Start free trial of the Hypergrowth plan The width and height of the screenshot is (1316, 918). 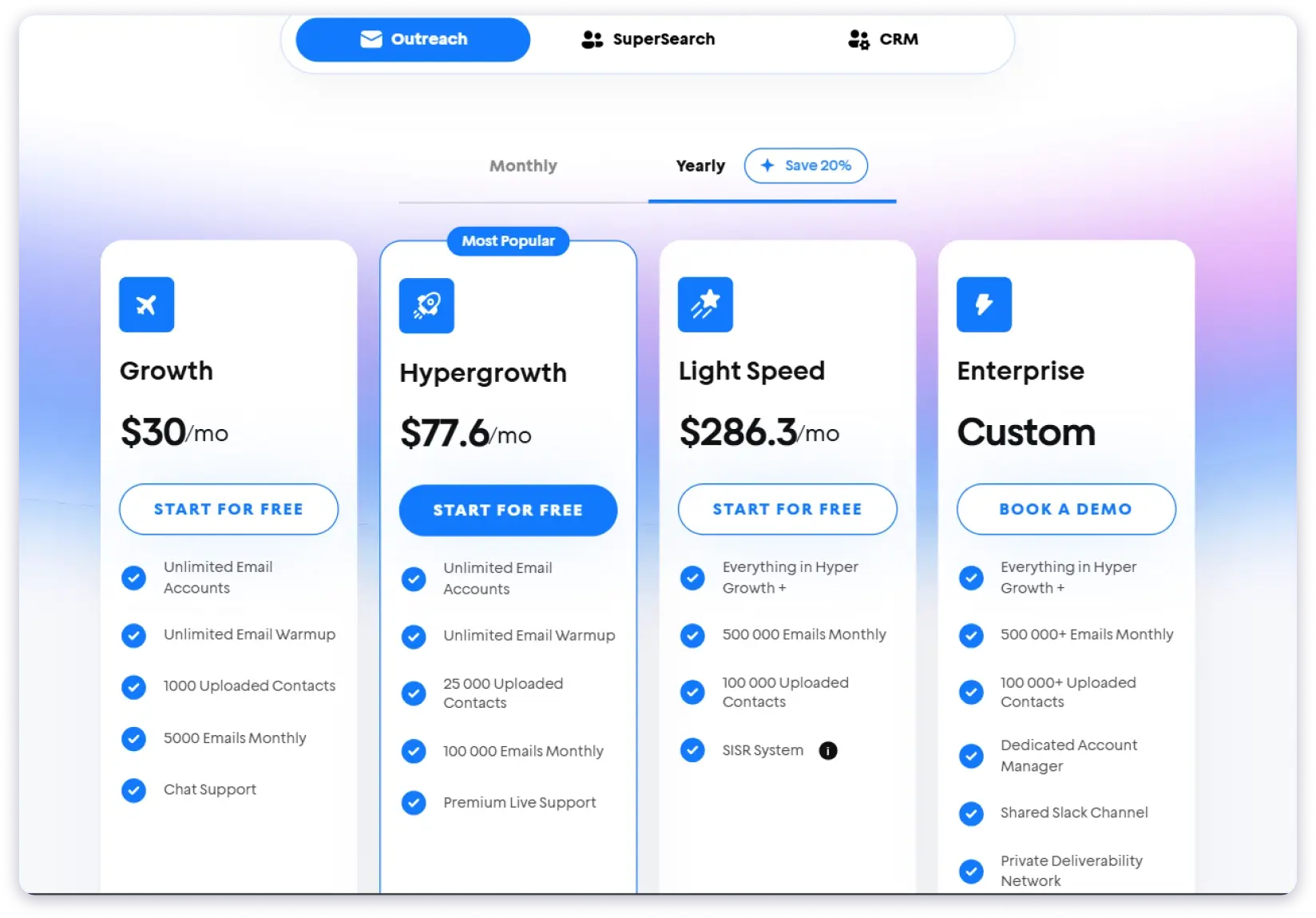(x=508, y=510)
